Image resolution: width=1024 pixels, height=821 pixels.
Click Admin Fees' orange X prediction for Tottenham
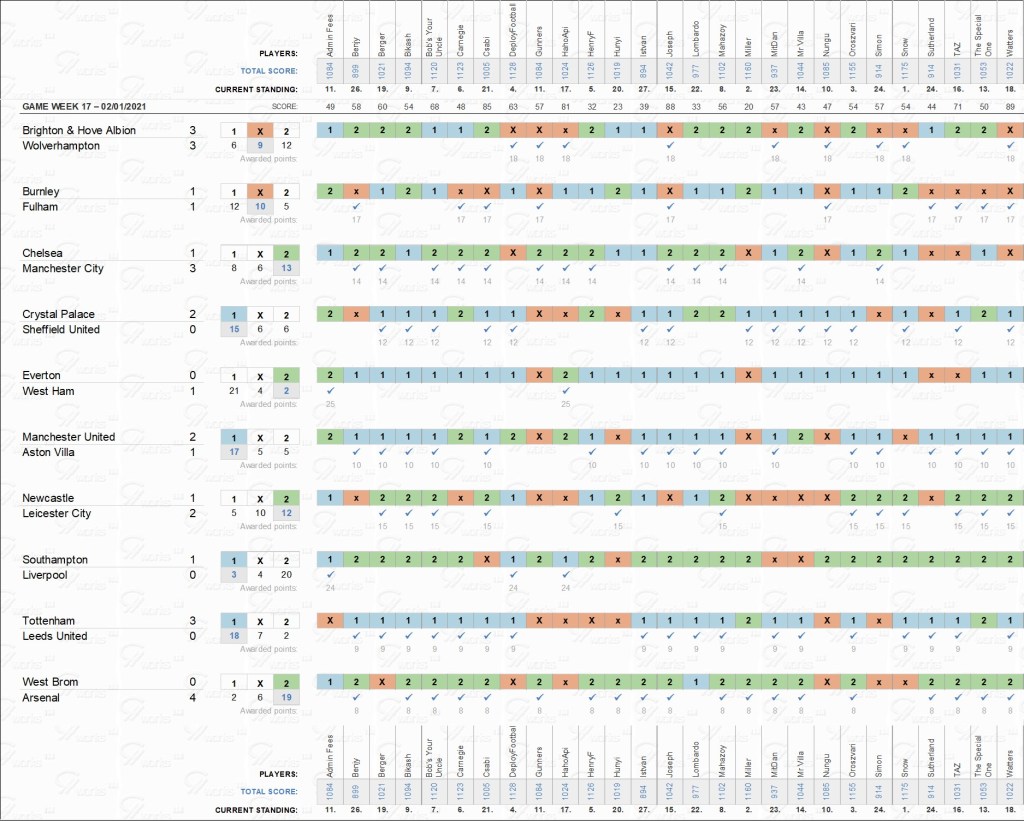[329, 621]
